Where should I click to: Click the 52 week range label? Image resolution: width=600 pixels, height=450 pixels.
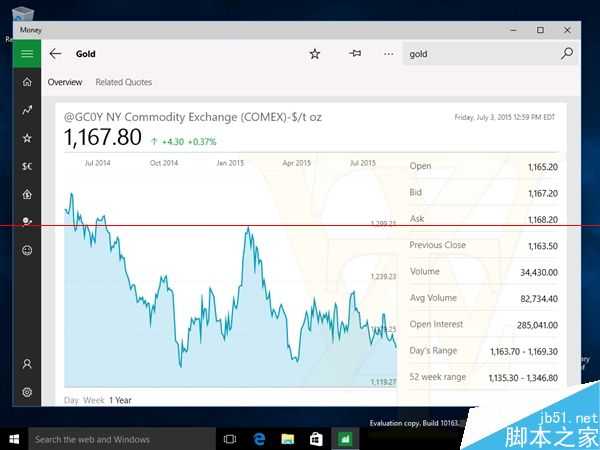(437, 377)
